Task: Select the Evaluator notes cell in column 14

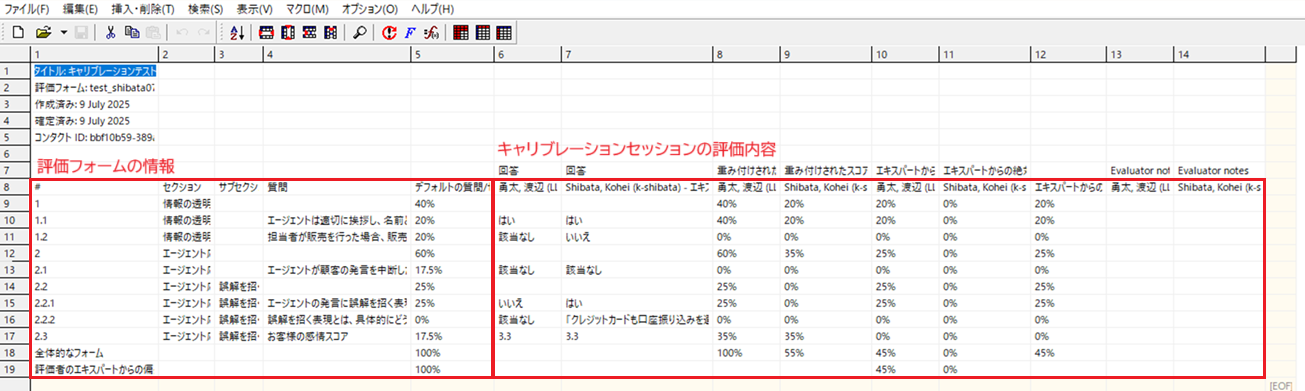Action: pyautogui.click(x=1220, y=170)
